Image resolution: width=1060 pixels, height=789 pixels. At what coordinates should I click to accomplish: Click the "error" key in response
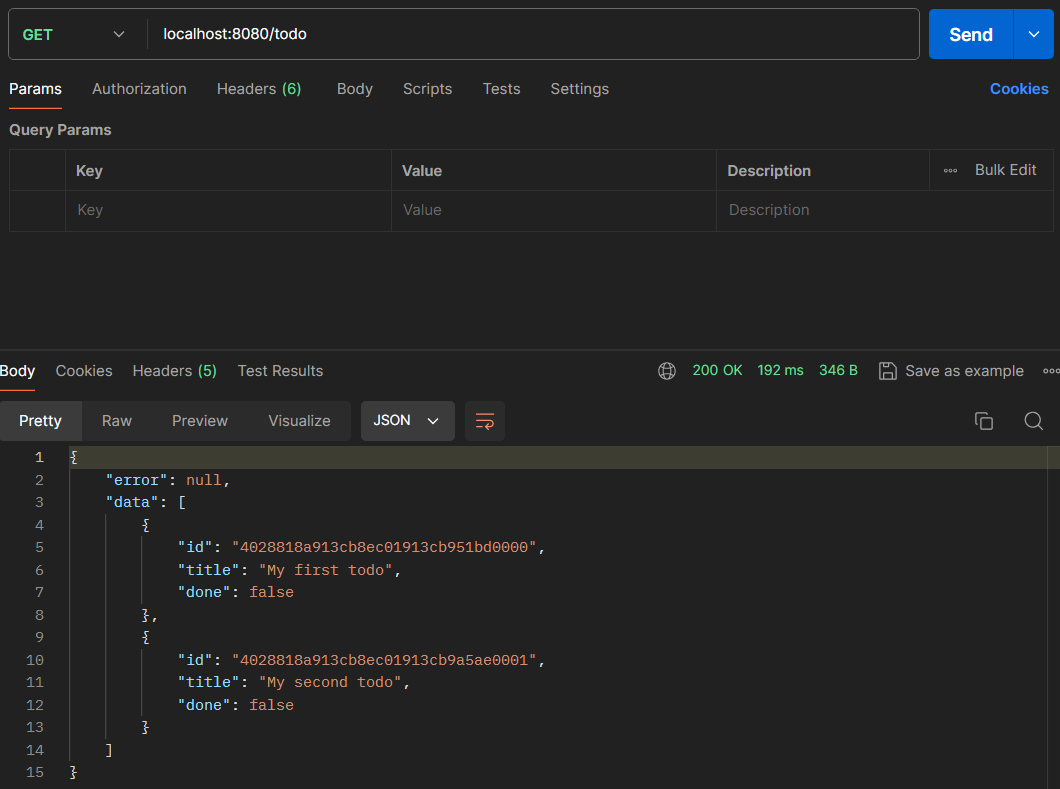(136, 480)
